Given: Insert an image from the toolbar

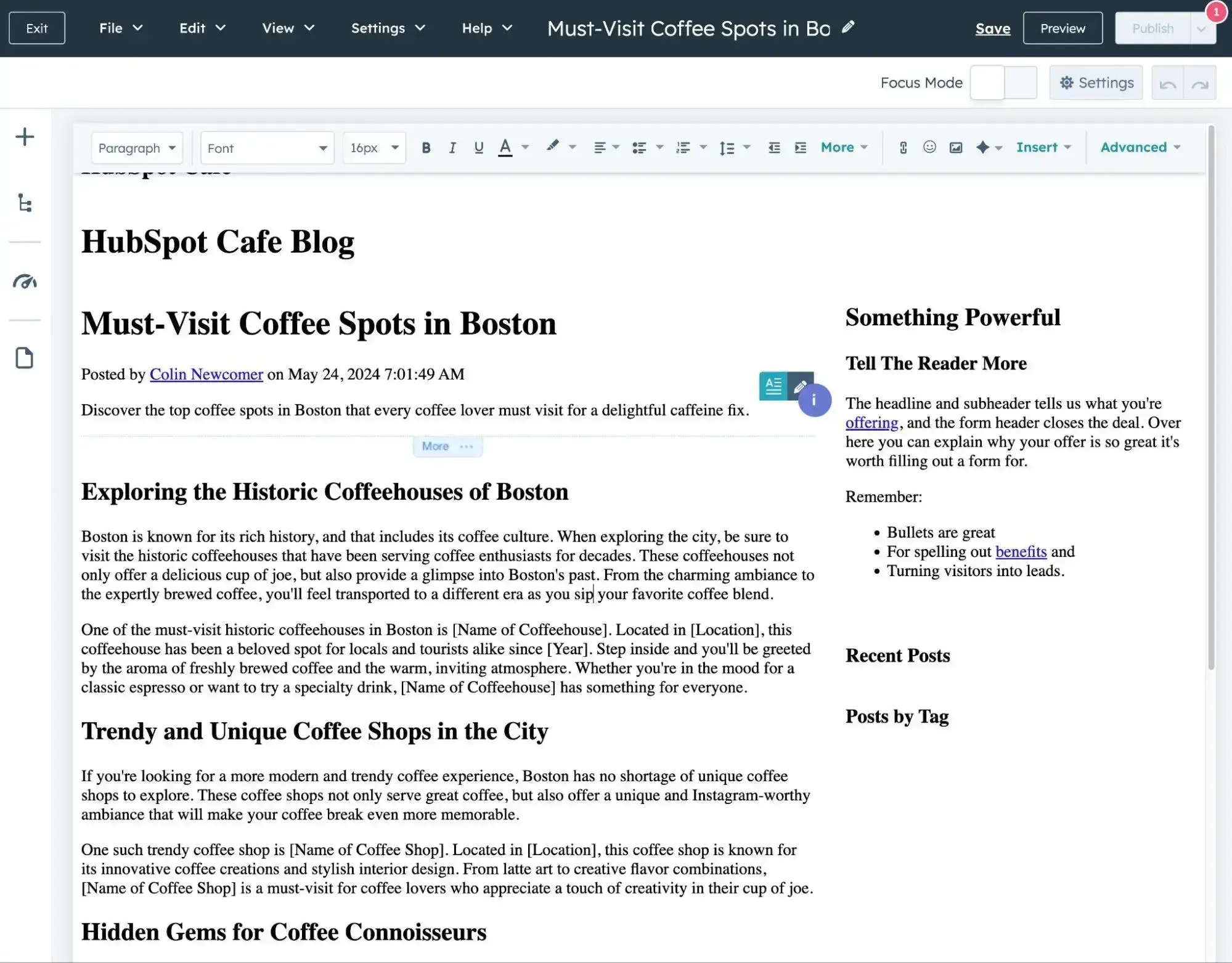Looking at the screenshot, I should (957, 147).
